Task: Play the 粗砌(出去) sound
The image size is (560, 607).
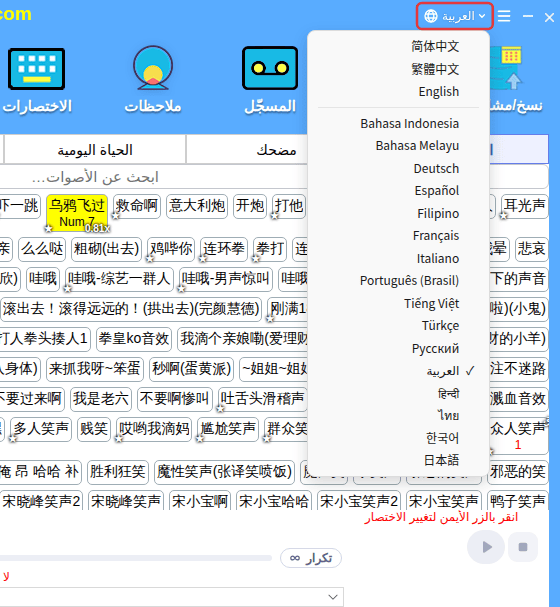Action: [x=106, y=249]
